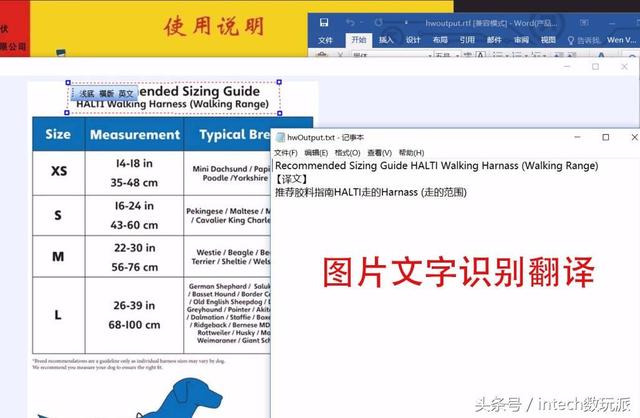Switch to the 插入 ribbon tab
Viewport: 640px width, 418px height.
(386, 40)
